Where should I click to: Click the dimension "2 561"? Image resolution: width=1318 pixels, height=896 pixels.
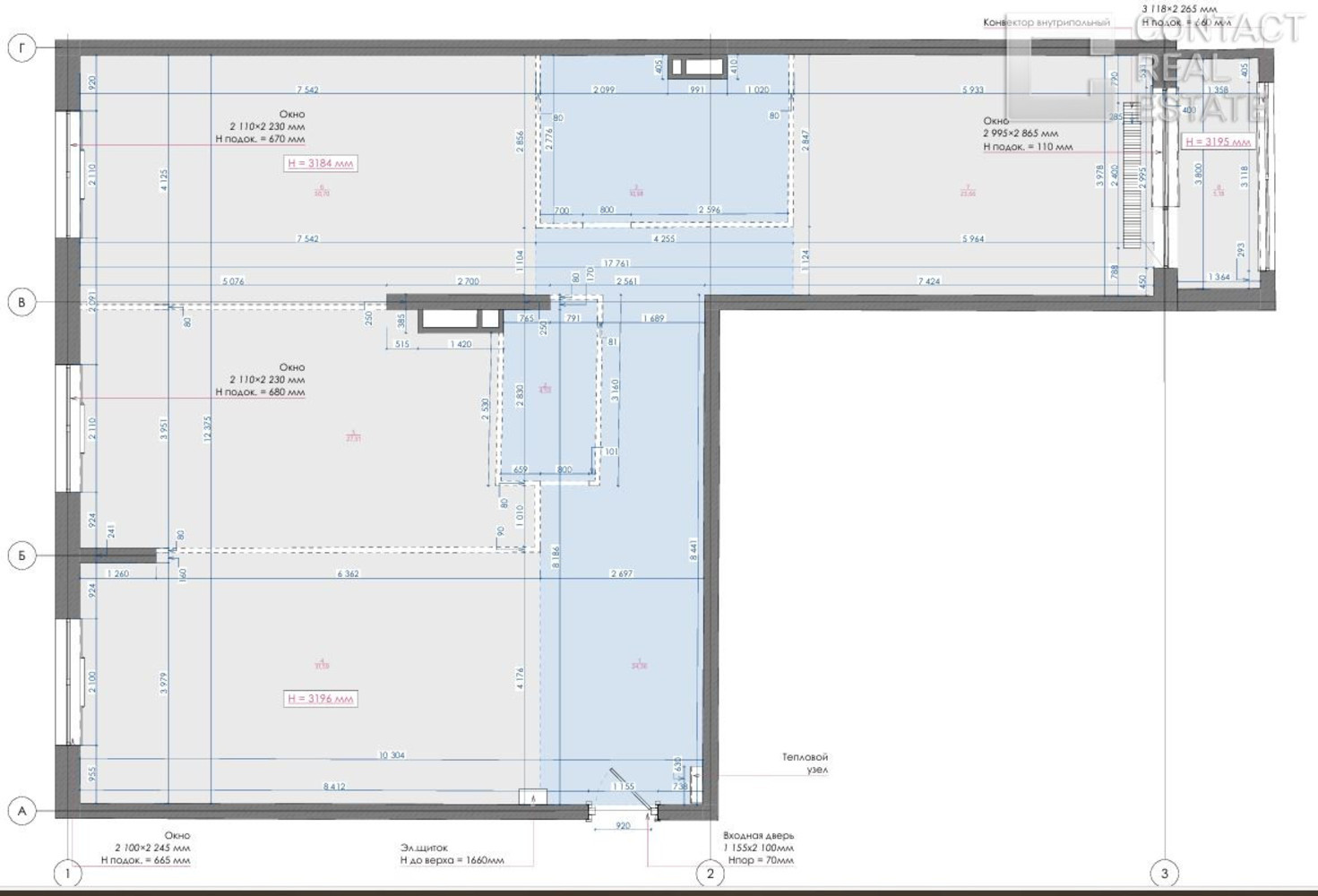coord(626,281)
